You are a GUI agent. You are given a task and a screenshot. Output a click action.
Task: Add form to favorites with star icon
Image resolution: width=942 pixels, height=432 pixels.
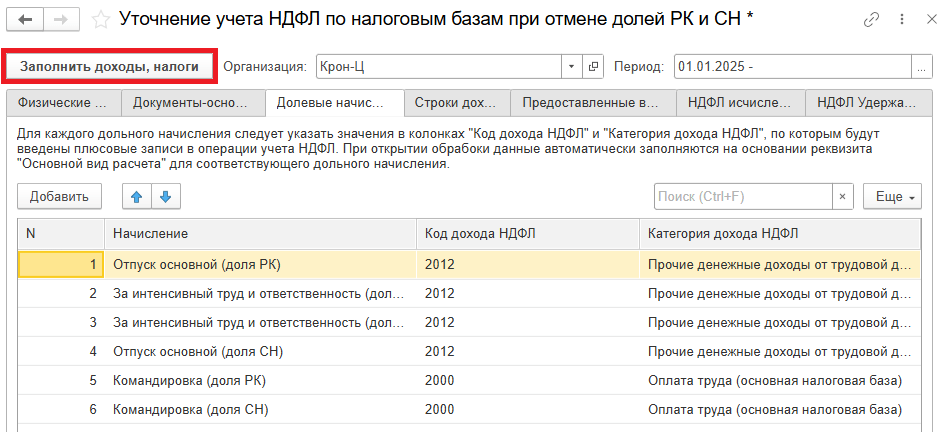101,20
